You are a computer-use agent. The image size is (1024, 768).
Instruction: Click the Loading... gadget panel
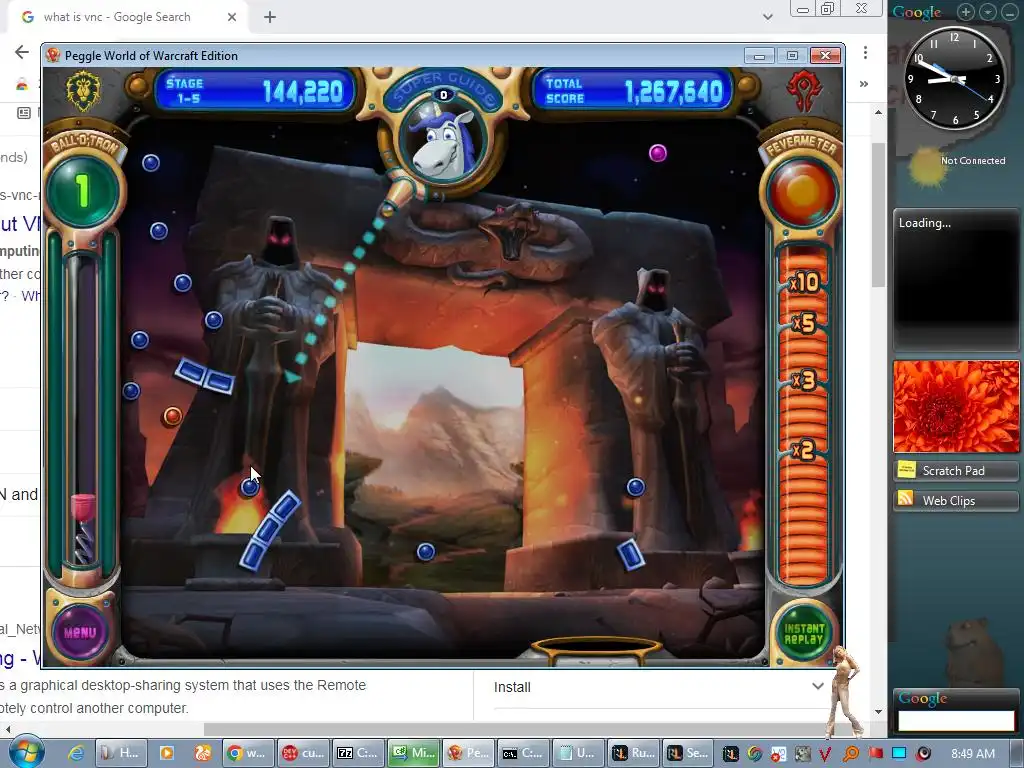[x=956, y=280]
